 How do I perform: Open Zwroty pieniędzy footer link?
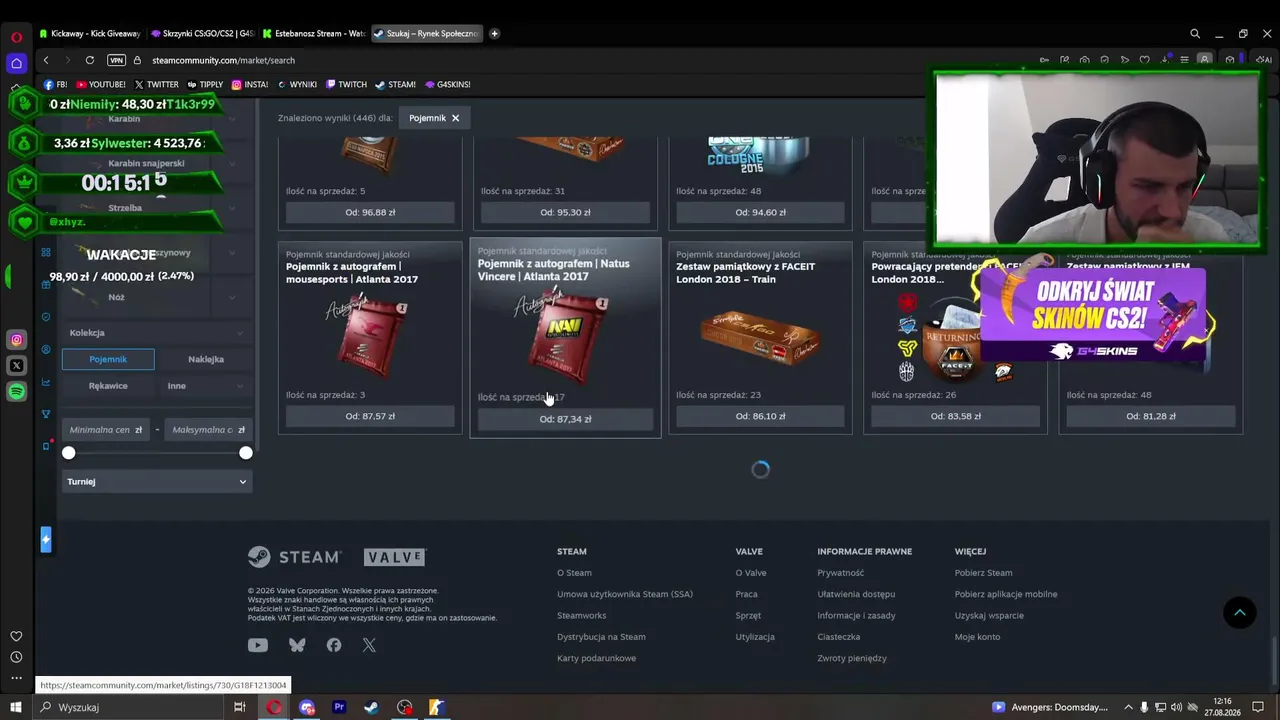click(x=852, y=658)
